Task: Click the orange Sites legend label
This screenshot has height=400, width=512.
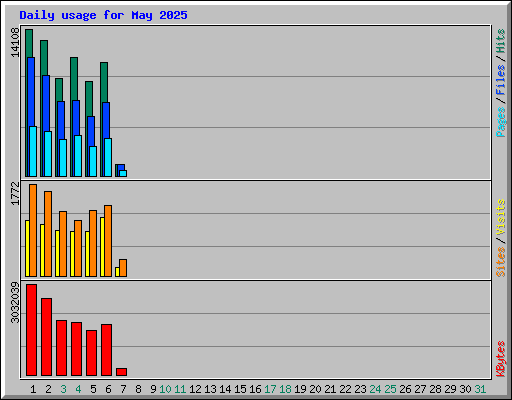Action: click(x=500, y=262)
